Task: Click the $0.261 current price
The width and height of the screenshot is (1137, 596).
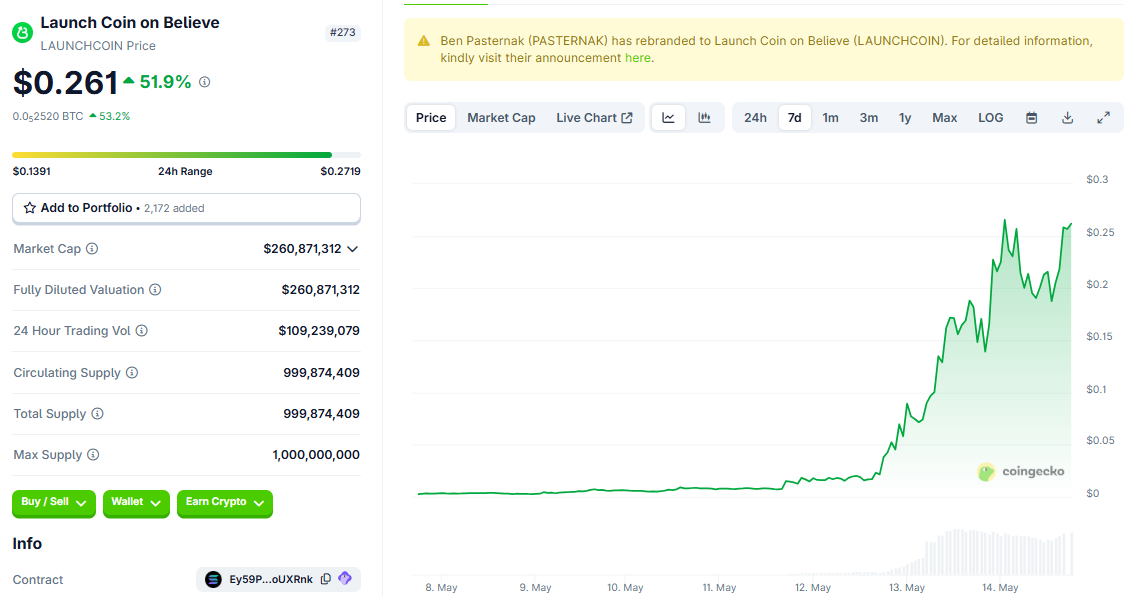Action: pyautogui.click(x=65, y=83)
